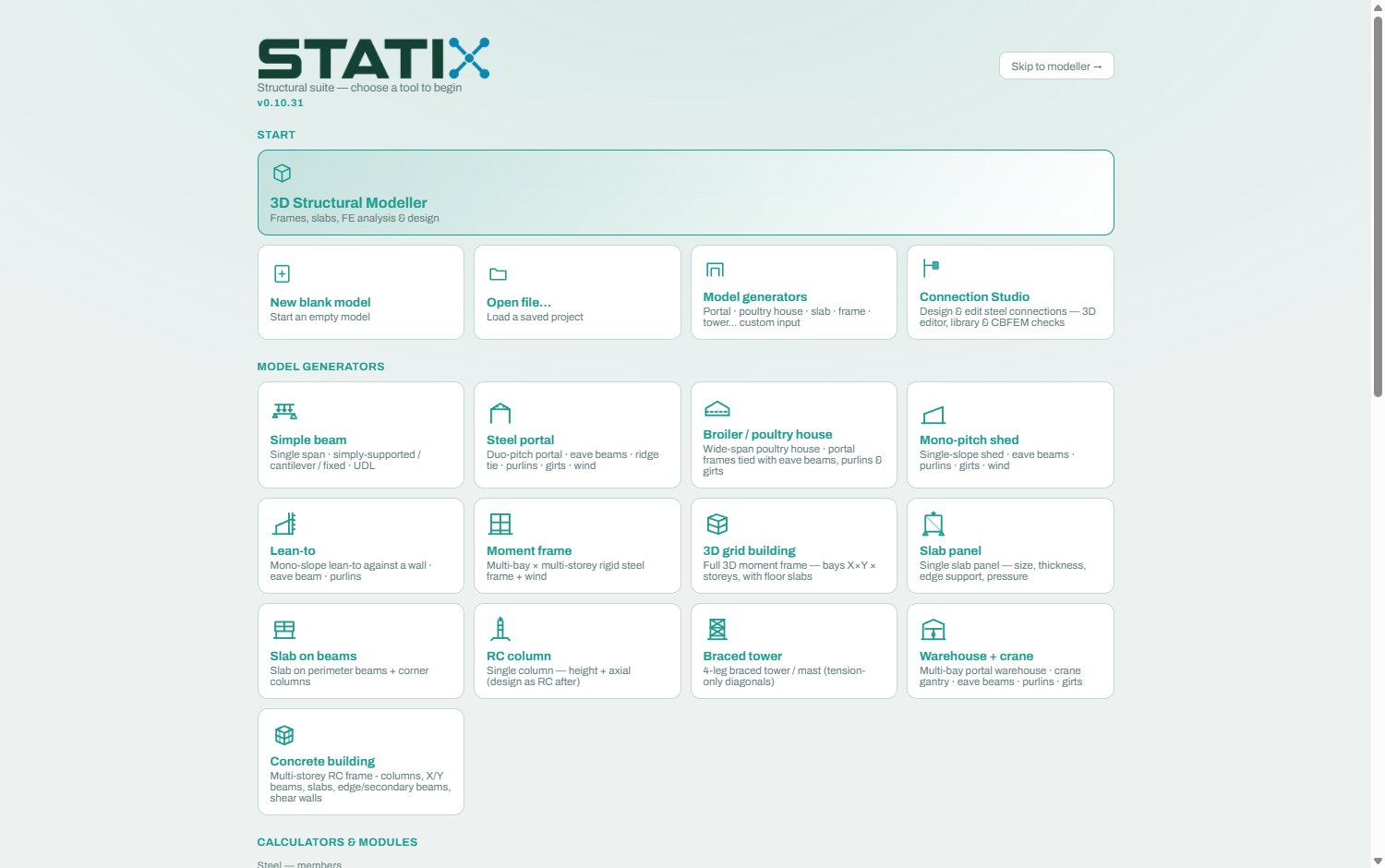
Task: Click the Braced tower icon
Action: coord(717,629)
